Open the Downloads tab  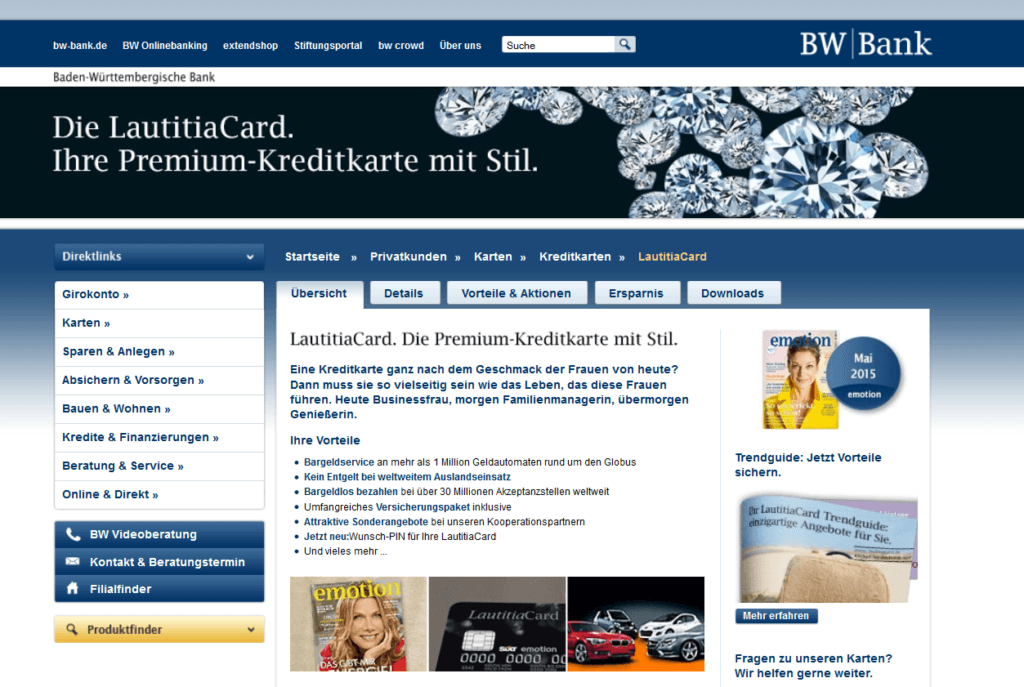[x=733, y=293]
